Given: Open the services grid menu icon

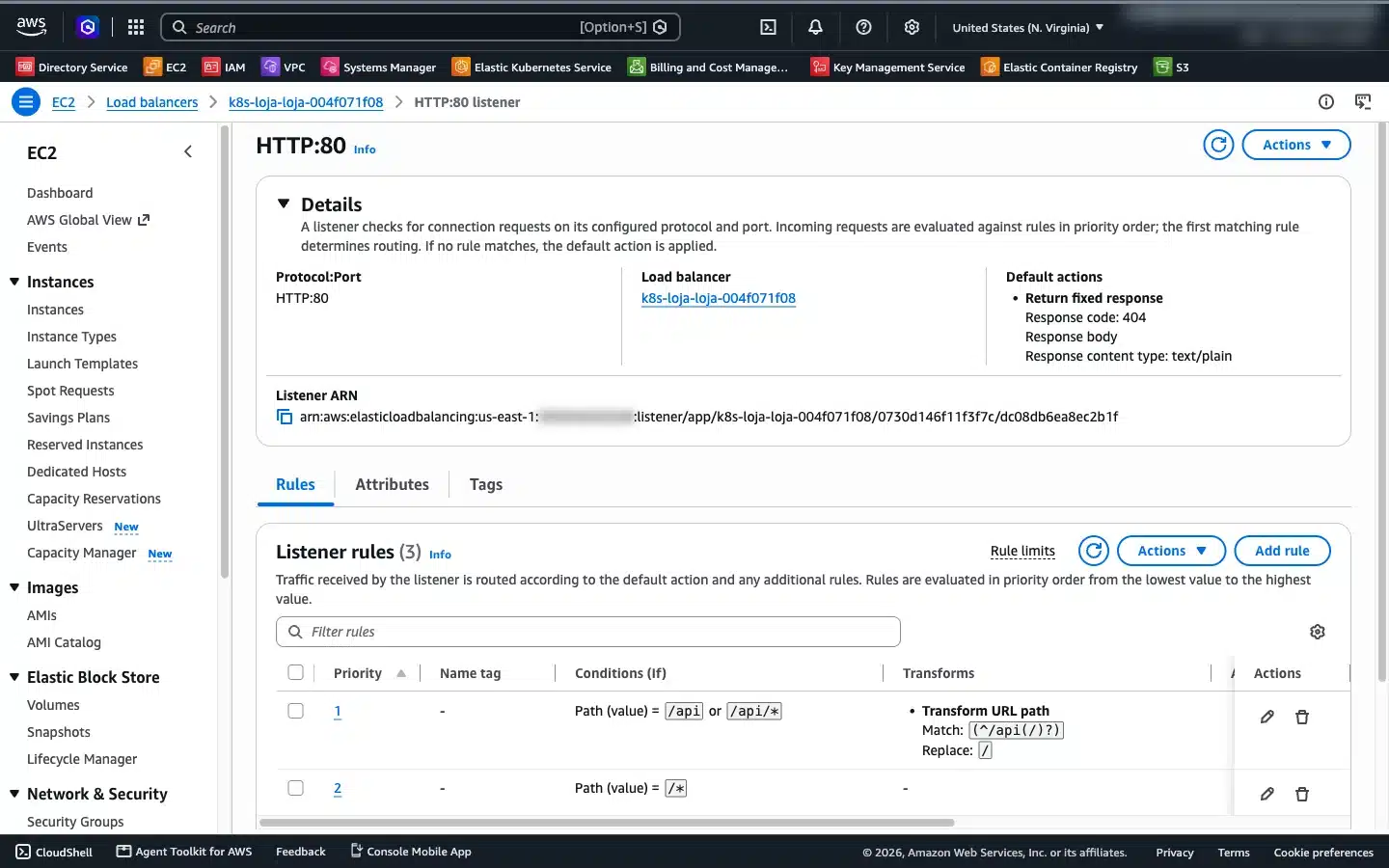Looking at the screenshot, I should [x=136, y=27].
